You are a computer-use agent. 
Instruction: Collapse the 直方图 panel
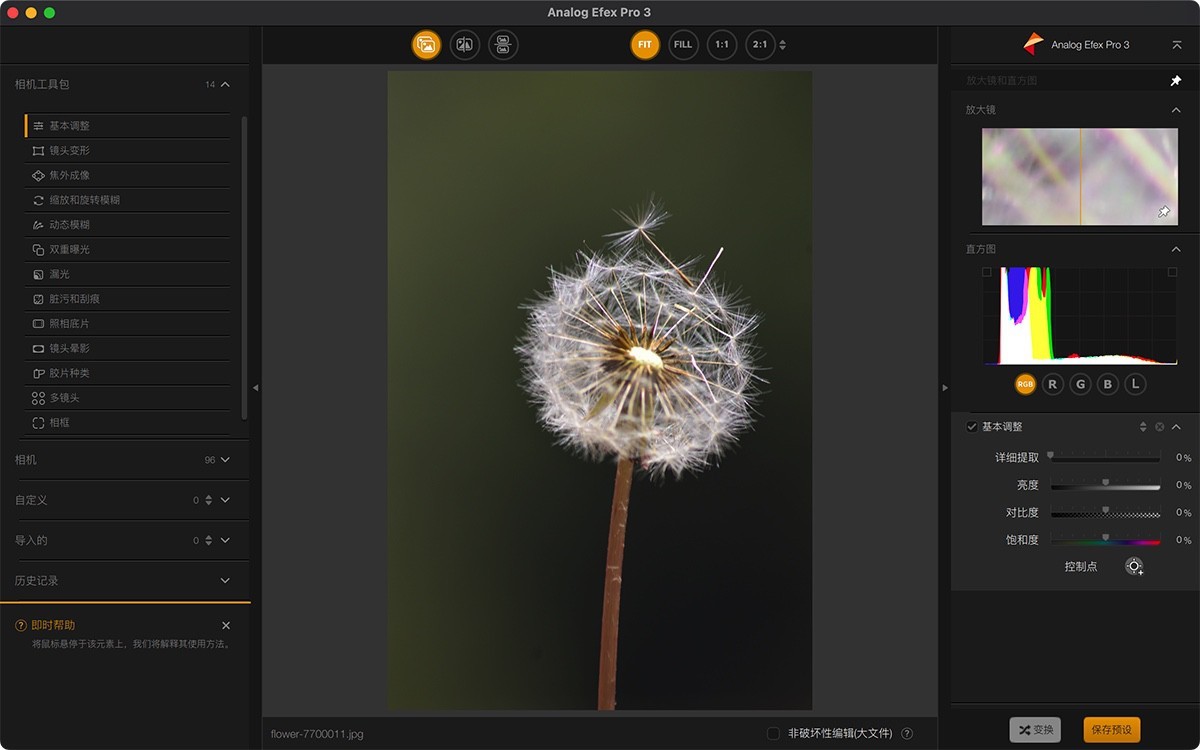pos(1176,249)
